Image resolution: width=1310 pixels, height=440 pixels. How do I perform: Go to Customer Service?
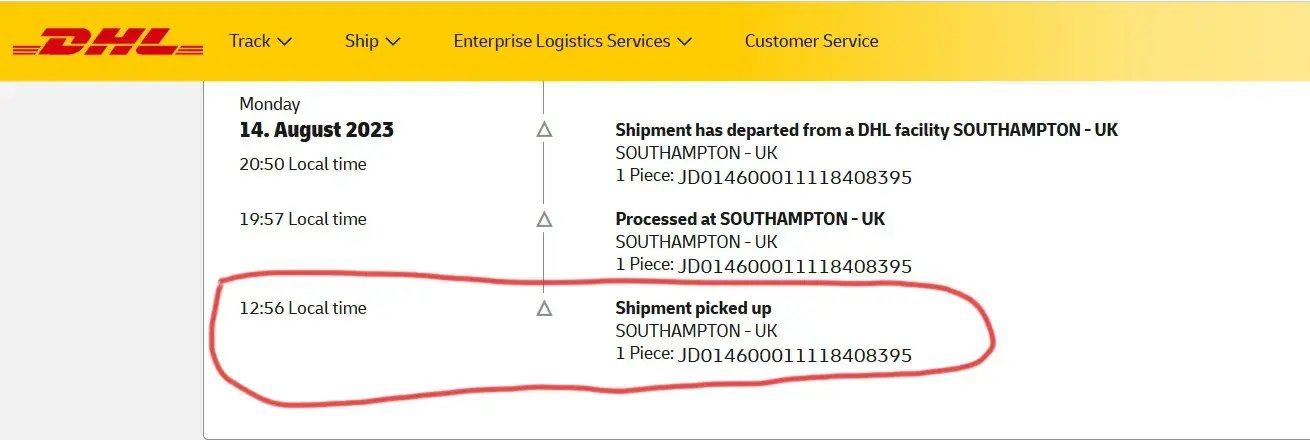pyautogui.click(x=811, y=41)
